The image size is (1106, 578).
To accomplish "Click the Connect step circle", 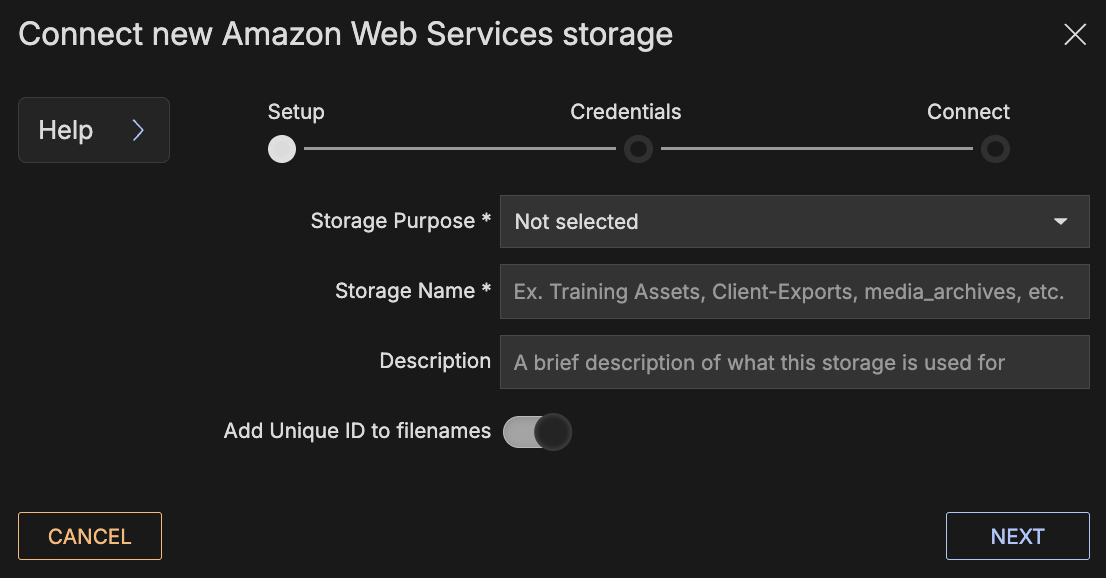I will point(994,150).
